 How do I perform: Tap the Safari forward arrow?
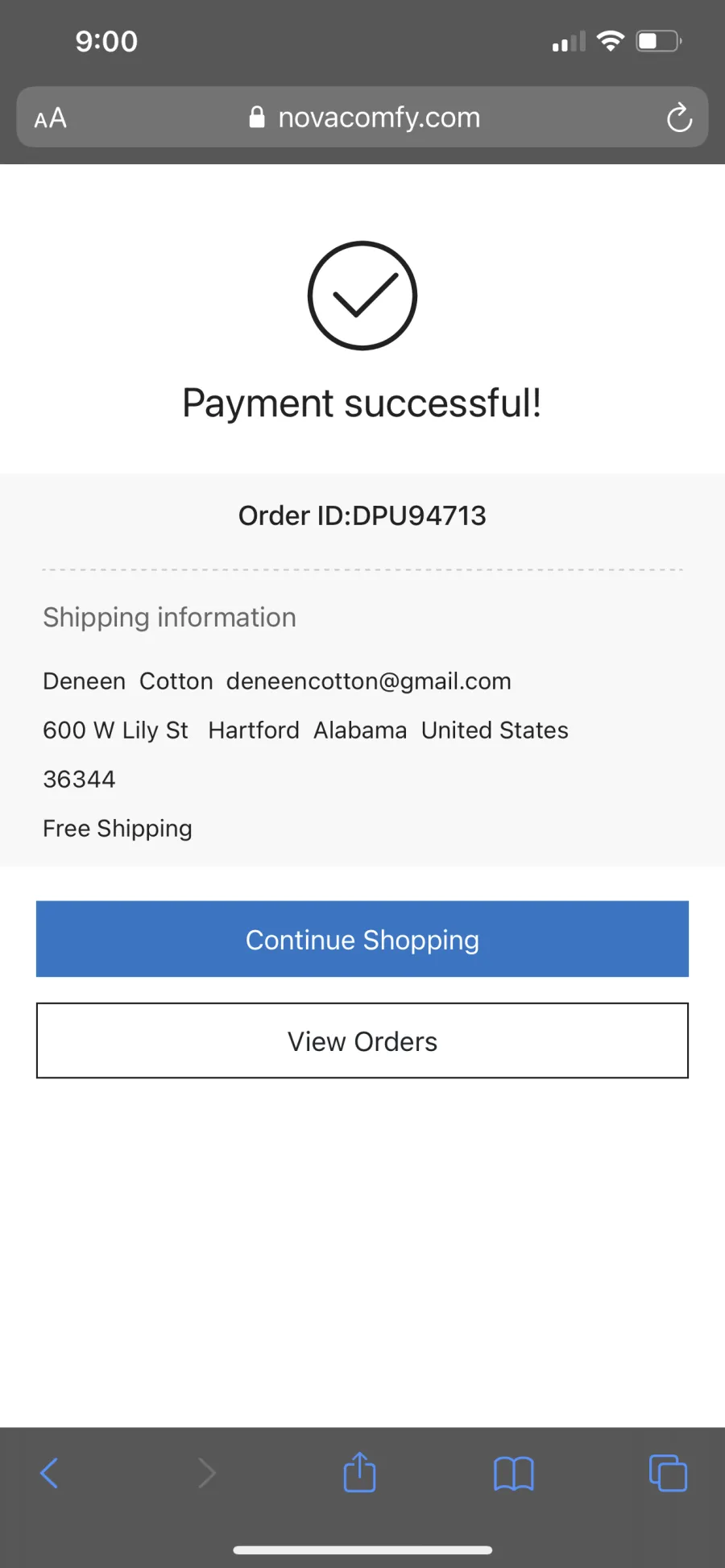pyautogui.click(x=207, y=1473)
